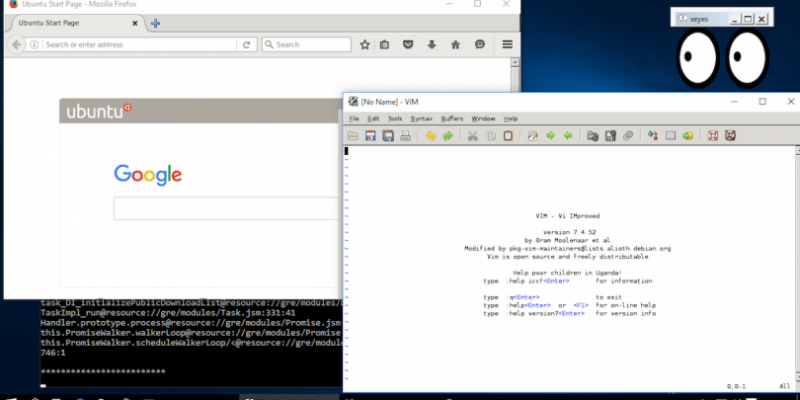Screen dimensions: 800x400
Task: Click VIM's Save All files icon
Action: pos(388,136)
